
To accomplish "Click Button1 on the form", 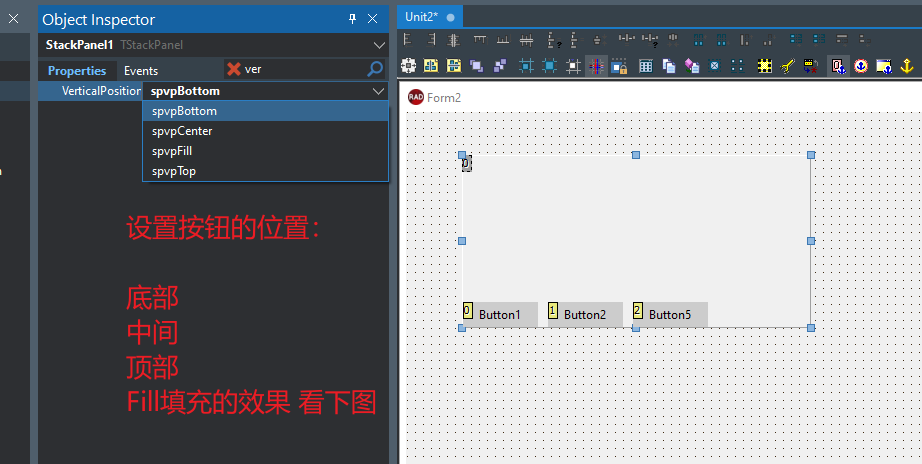I will [x=499, y=315].
